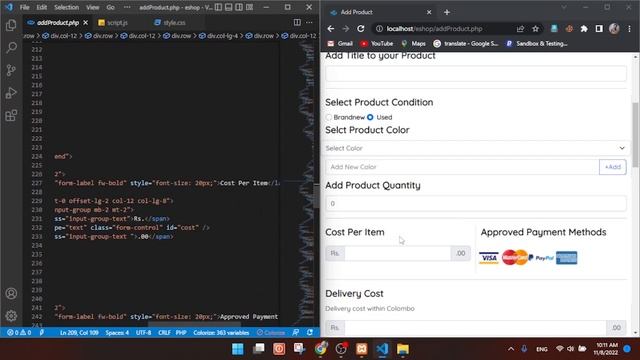Share this page icon in address bar
The image size is (640, 360).
[x=520, y=29]
